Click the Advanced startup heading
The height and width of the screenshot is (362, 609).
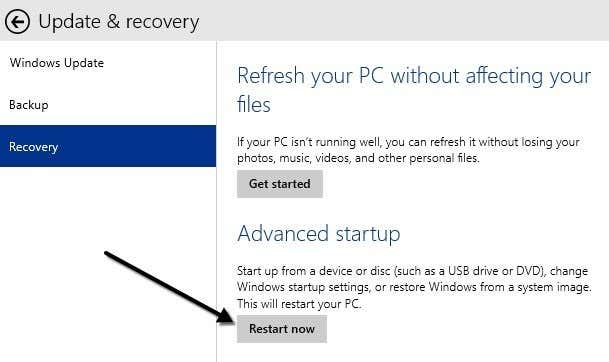[318, 234]
